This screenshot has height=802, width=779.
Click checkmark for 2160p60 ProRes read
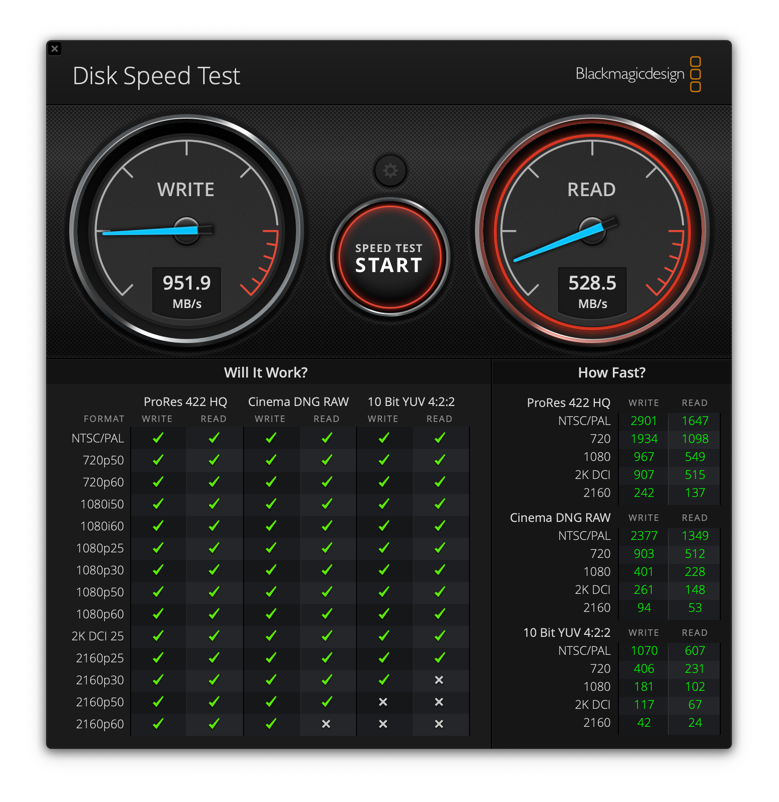click(x=214, y=724)
